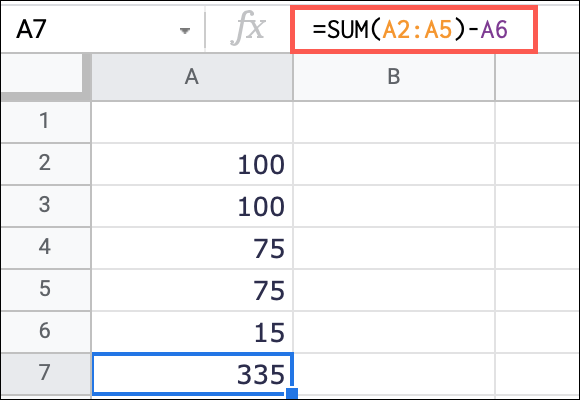580x400 pixels.
Task: Click cell A6 with value 15
Action: tap(192, 331)
